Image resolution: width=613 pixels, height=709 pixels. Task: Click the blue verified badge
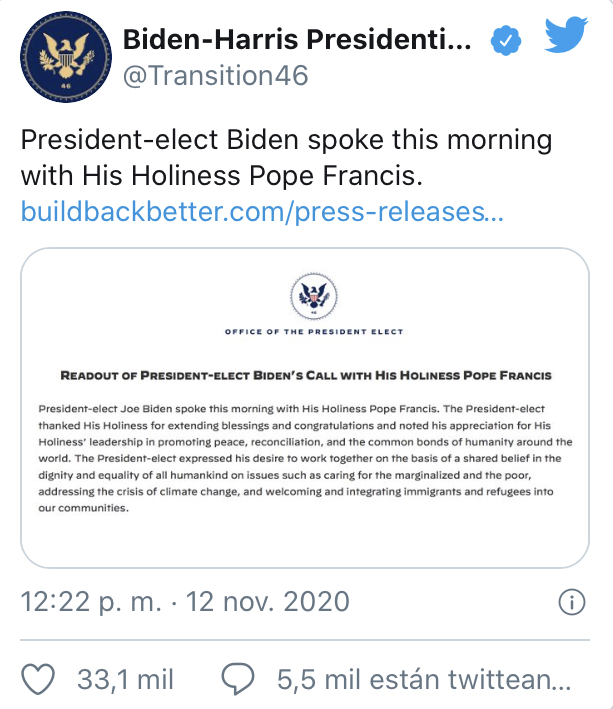click(505, 40)
